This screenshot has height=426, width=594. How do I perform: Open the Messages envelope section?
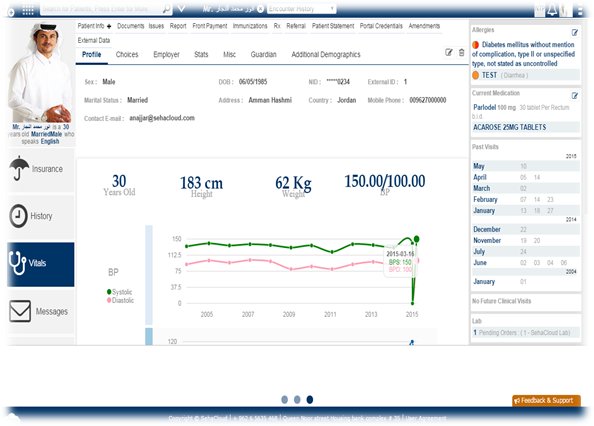coord(41,311)
